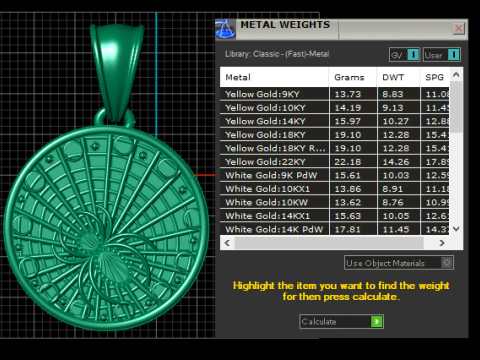Click the 10.03 DWT value
480x360 pixels.
pyautogui.click(x=396, y=175)
